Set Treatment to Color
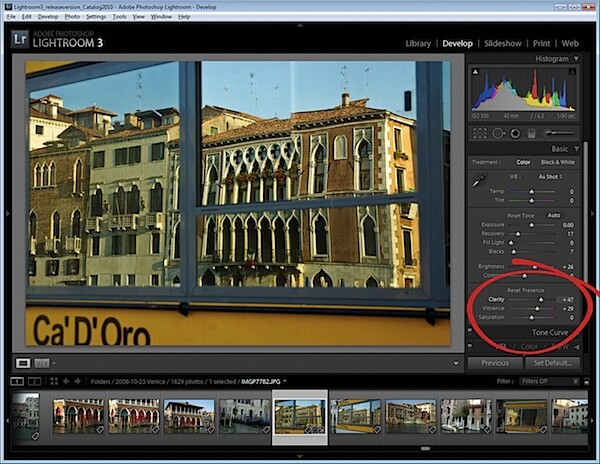The image size is (600, 464). [523, 162]
